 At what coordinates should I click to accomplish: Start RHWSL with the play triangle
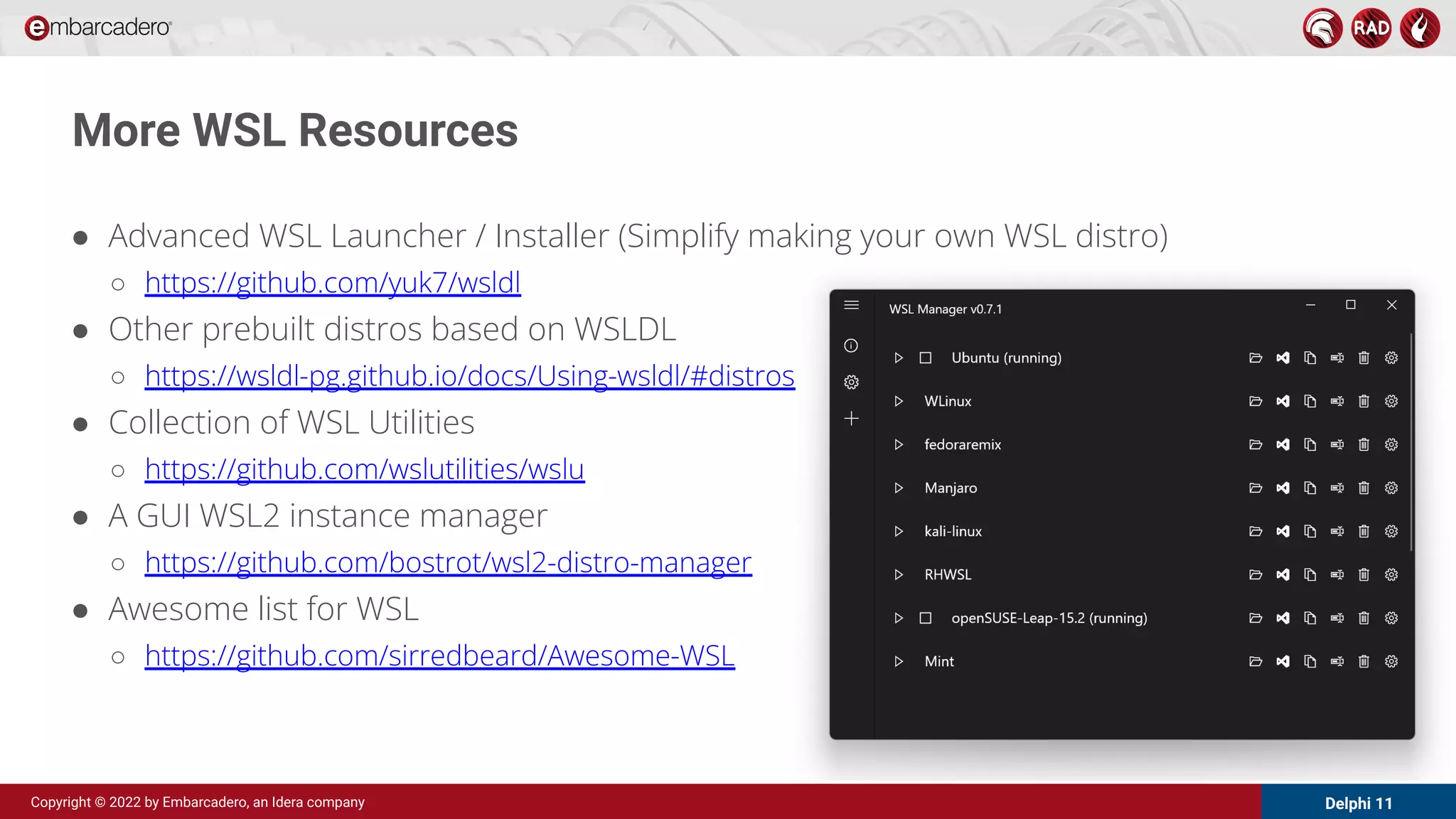[x=899, y=574]
